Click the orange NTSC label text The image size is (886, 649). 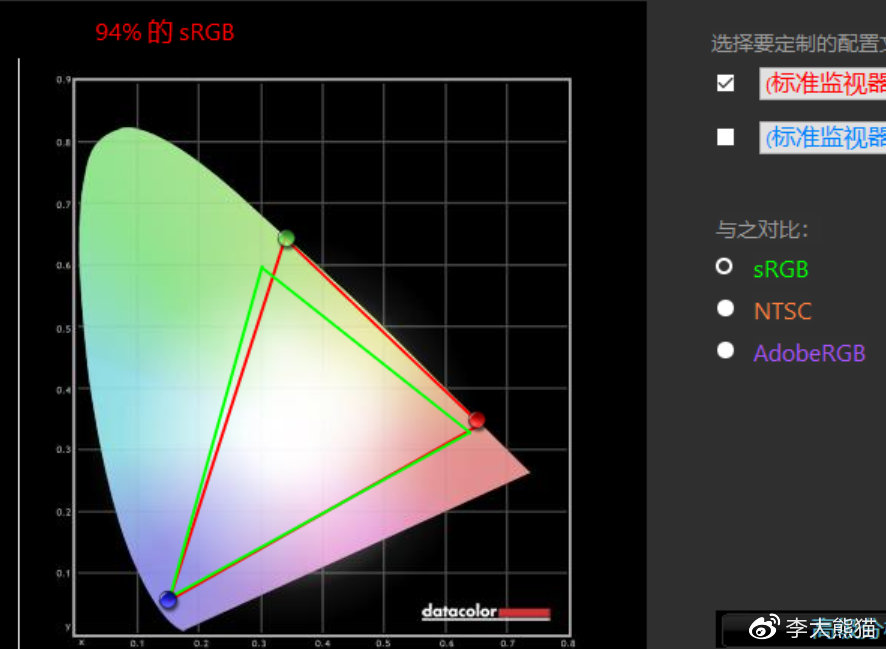point(782,311)
